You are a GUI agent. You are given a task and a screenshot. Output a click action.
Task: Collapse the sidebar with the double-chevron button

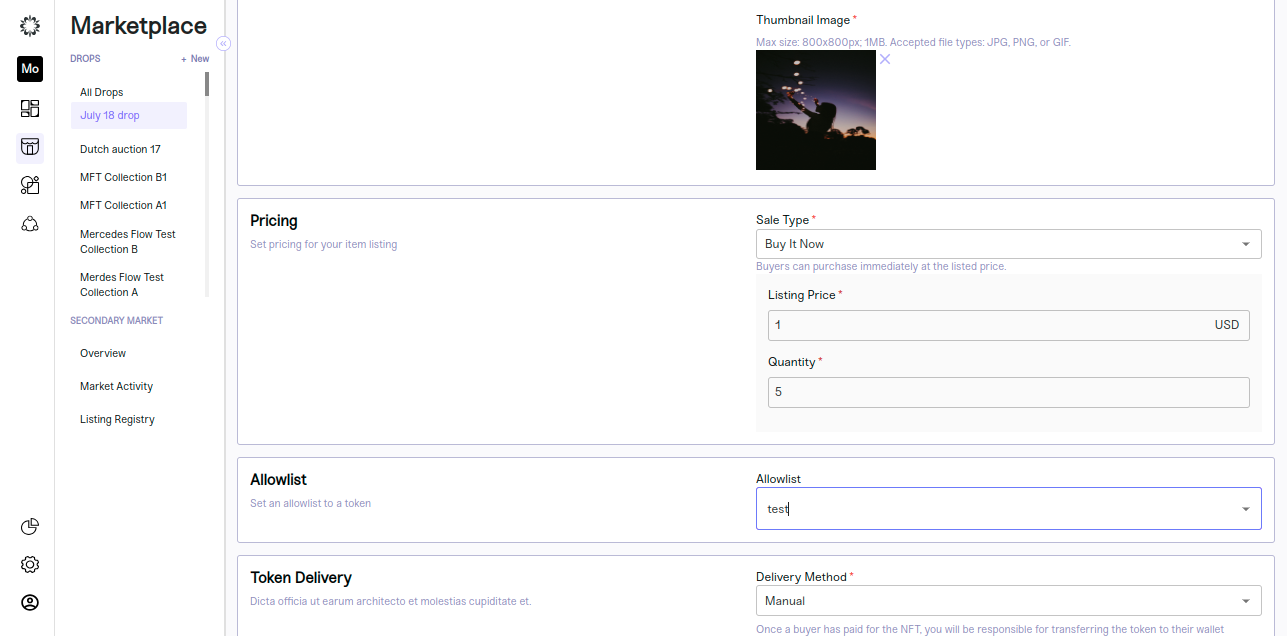[223, 43]
